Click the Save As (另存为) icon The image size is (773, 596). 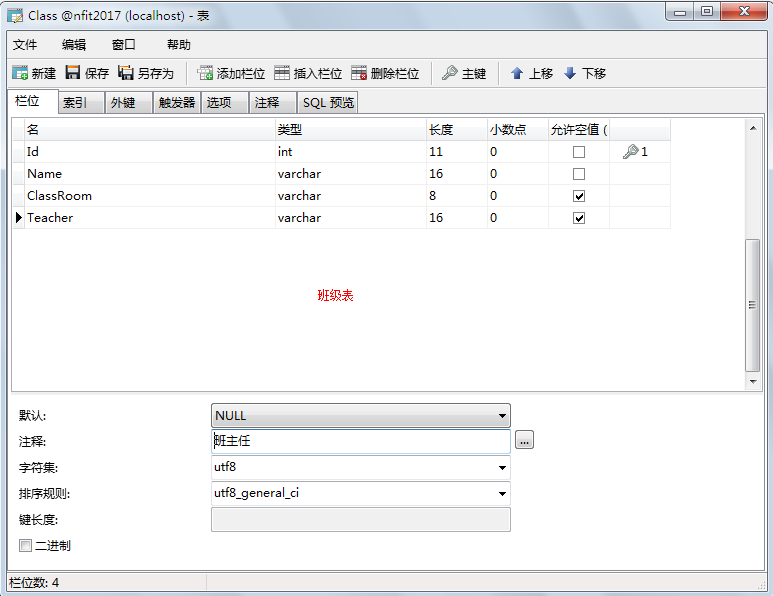[126, 73]
